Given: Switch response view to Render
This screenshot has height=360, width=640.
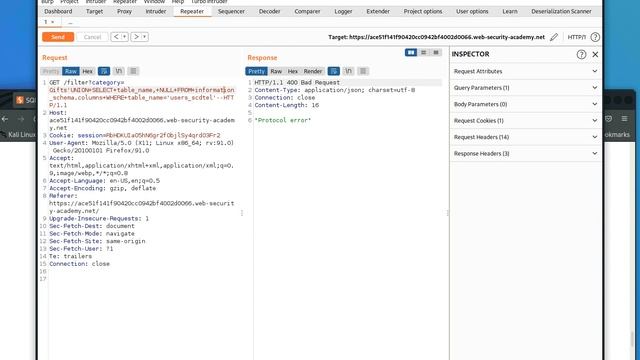Looking at the screenshot, I should coord(313,71).
